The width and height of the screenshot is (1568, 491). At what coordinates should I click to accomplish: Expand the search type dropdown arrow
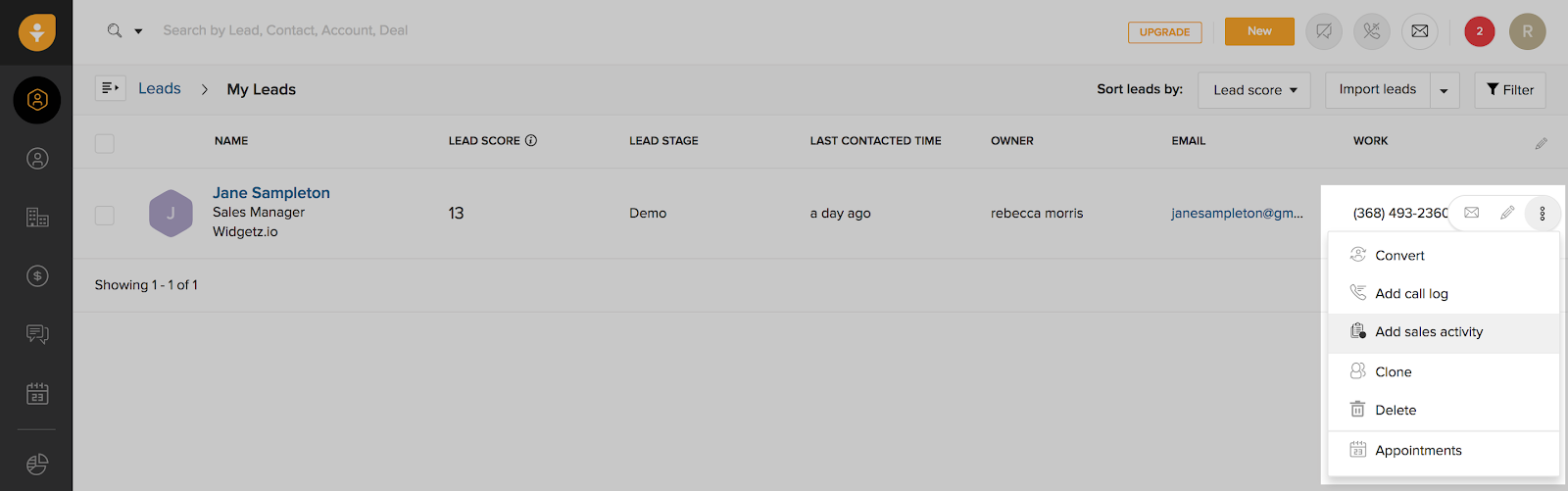coord(138,31)
